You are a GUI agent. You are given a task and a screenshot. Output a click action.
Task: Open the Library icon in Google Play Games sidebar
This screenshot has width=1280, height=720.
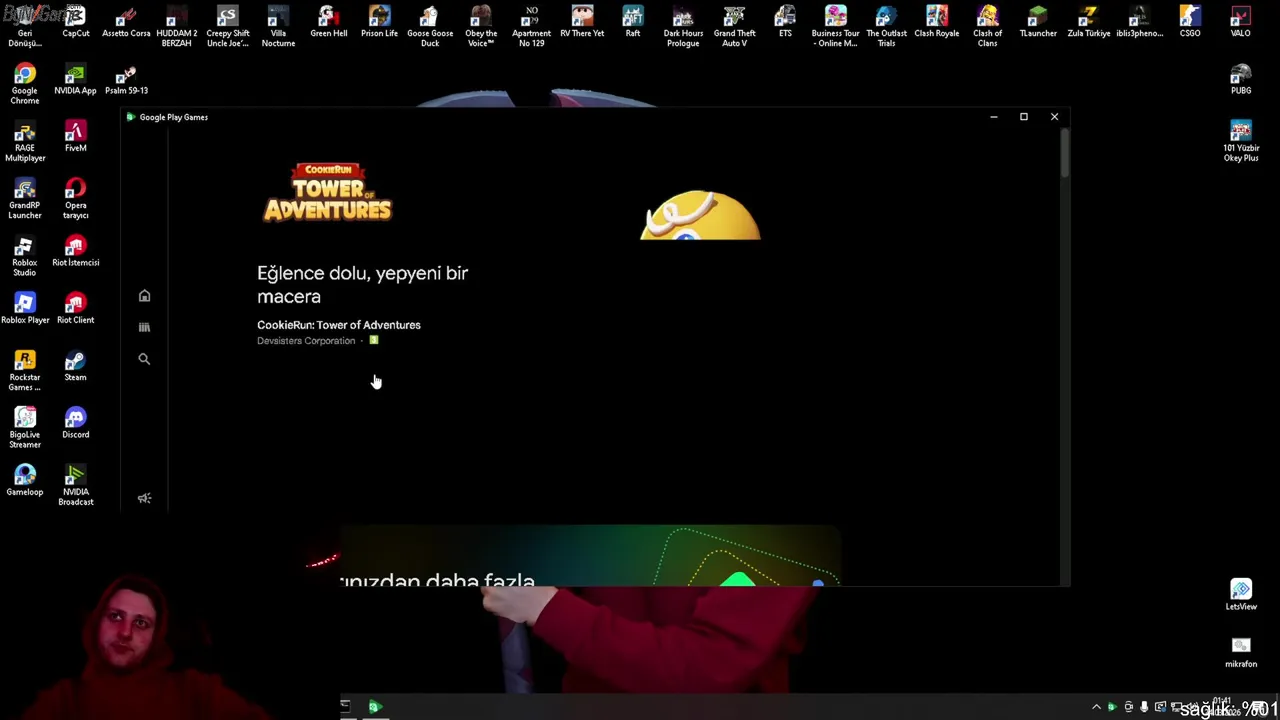coord(144,327)
